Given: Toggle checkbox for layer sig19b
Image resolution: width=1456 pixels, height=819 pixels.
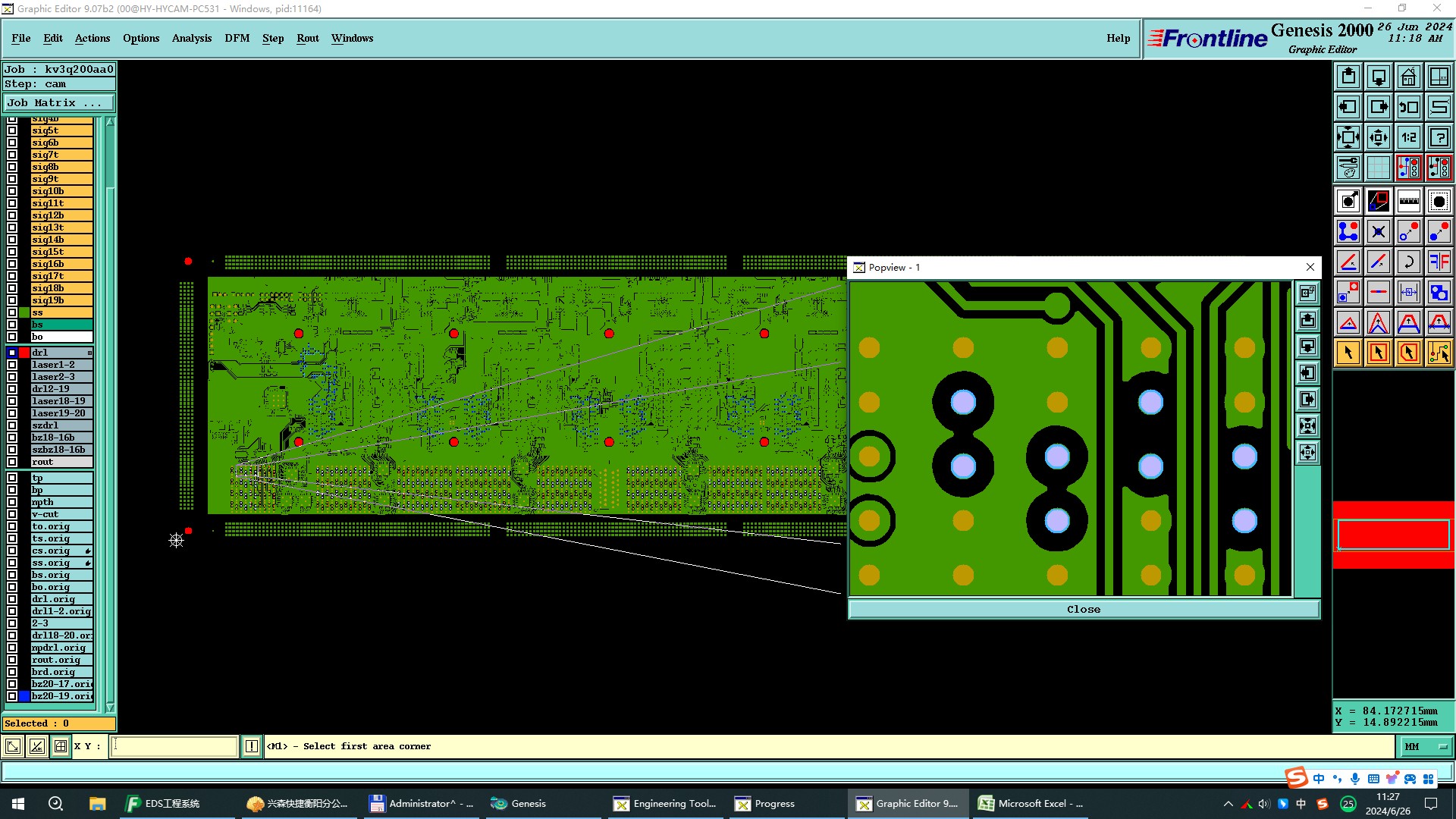Looking at the screenshot, I should (x=12, y=300).
